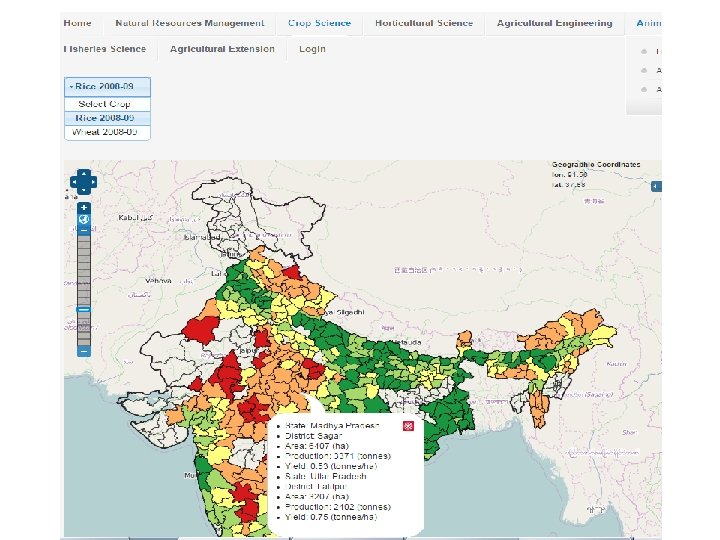
Task: Open the Natural Resources Management menu
Action: pos(190,23)
